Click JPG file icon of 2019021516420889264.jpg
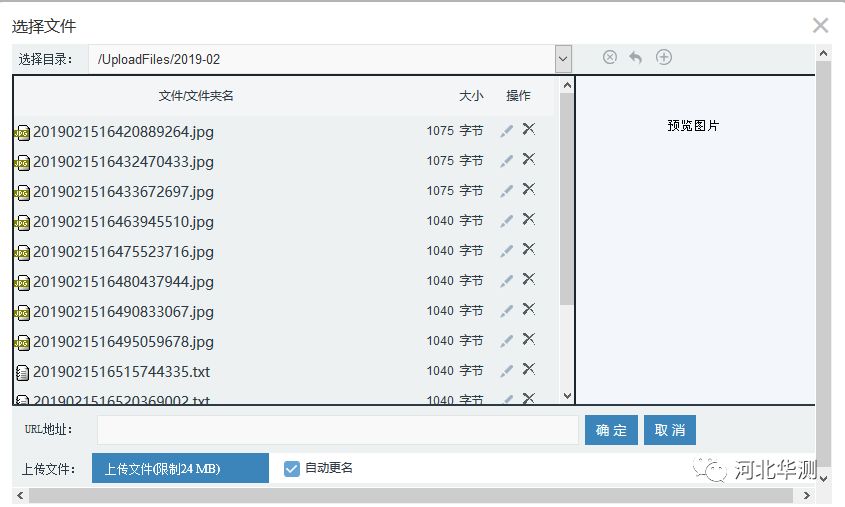 22,133
